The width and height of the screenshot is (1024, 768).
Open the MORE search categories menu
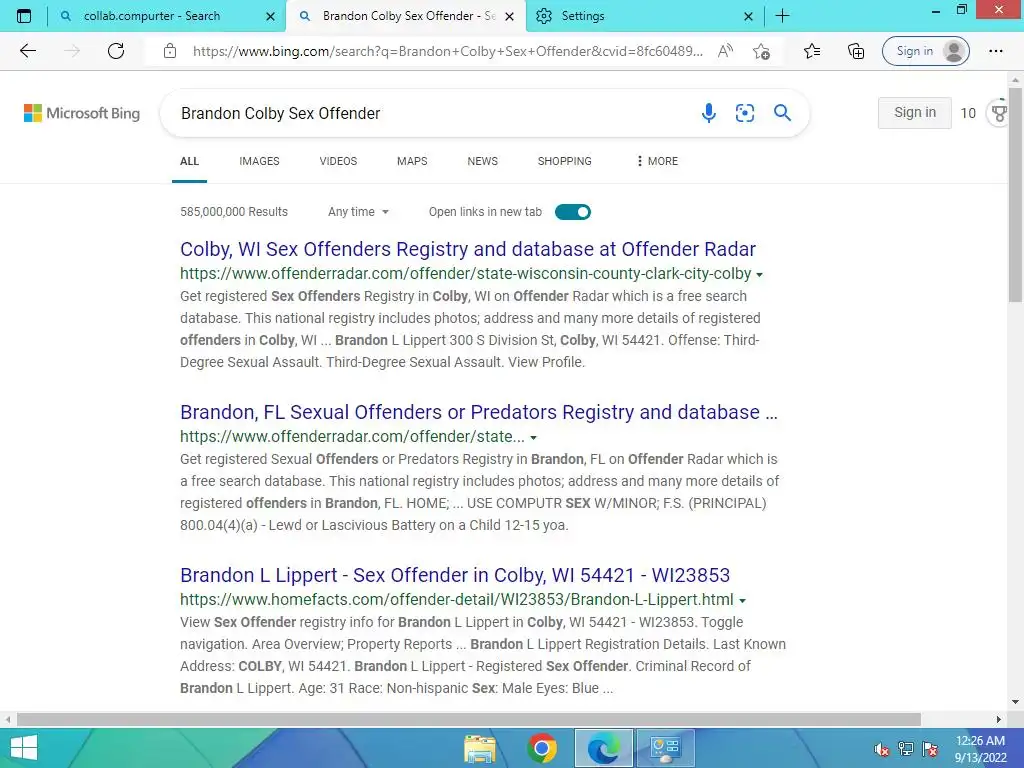click(x=657, y=161)
